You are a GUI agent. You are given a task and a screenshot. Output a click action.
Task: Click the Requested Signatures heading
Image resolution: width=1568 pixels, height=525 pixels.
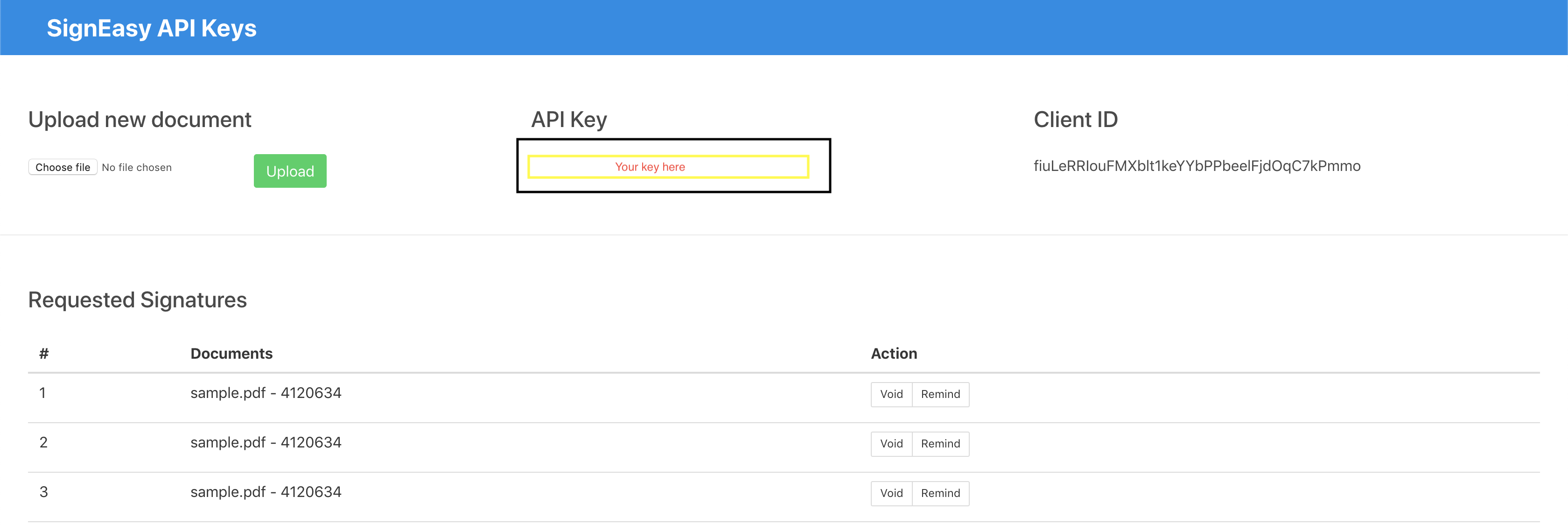pyautogui.click(x=138, y=300)
